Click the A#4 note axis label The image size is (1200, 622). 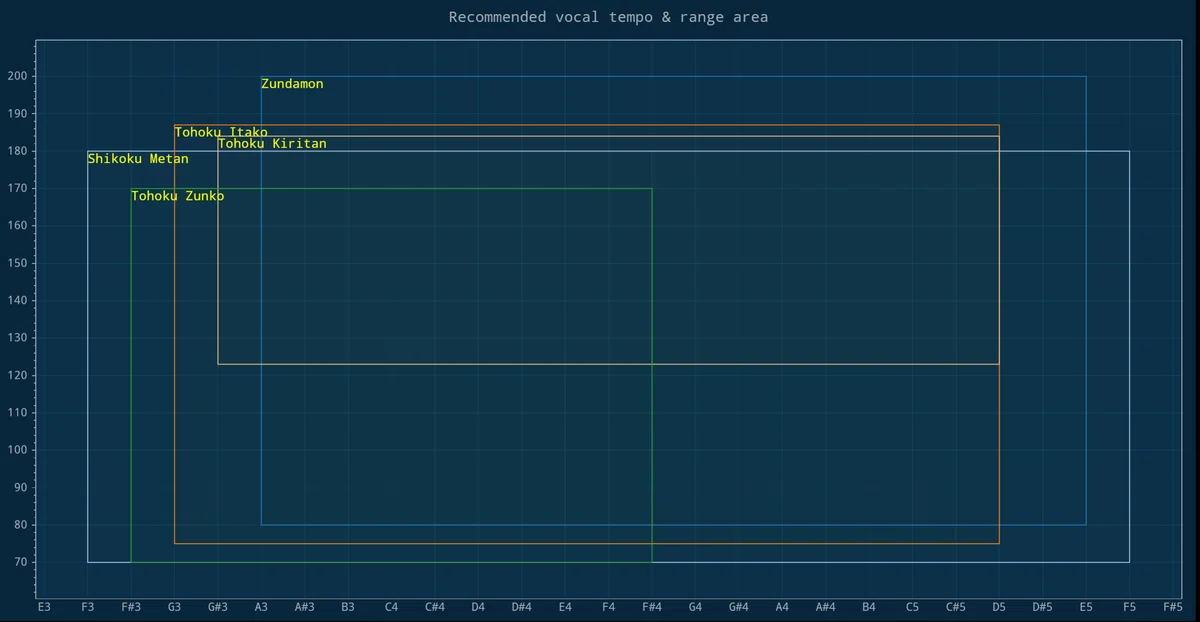(826, 607)
